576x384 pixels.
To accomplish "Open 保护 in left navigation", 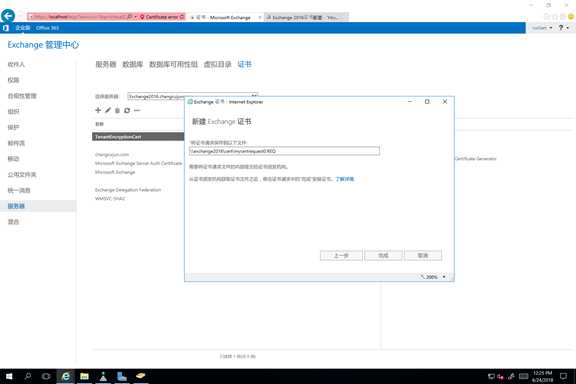I will tap(13, 128).
